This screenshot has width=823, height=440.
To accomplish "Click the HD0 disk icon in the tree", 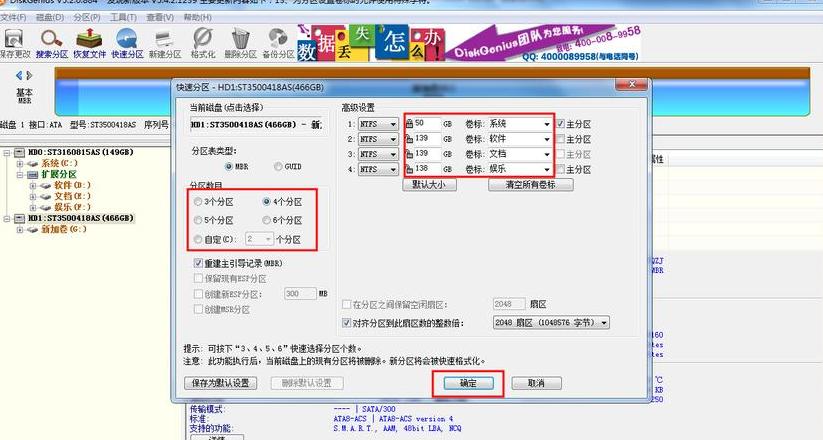I will (x=20, y=152).
